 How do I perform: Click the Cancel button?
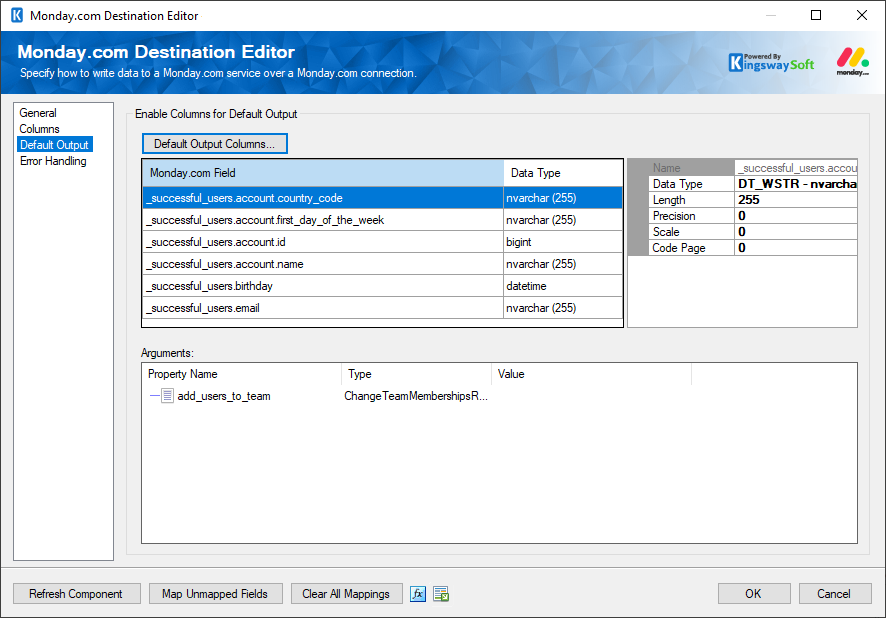[834, 594]
